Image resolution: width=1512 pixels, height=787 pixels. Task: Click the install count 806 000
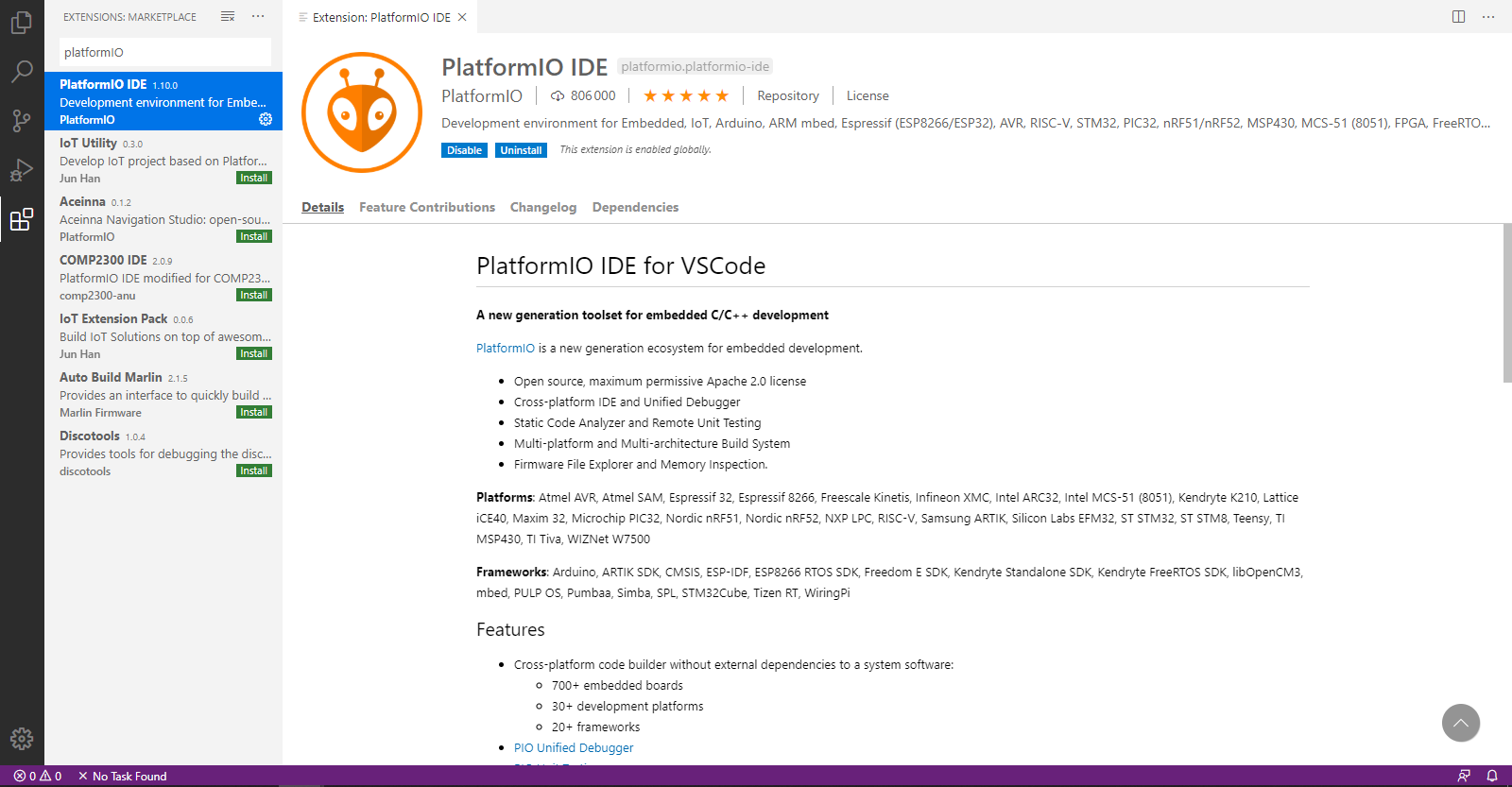point(583,95)
